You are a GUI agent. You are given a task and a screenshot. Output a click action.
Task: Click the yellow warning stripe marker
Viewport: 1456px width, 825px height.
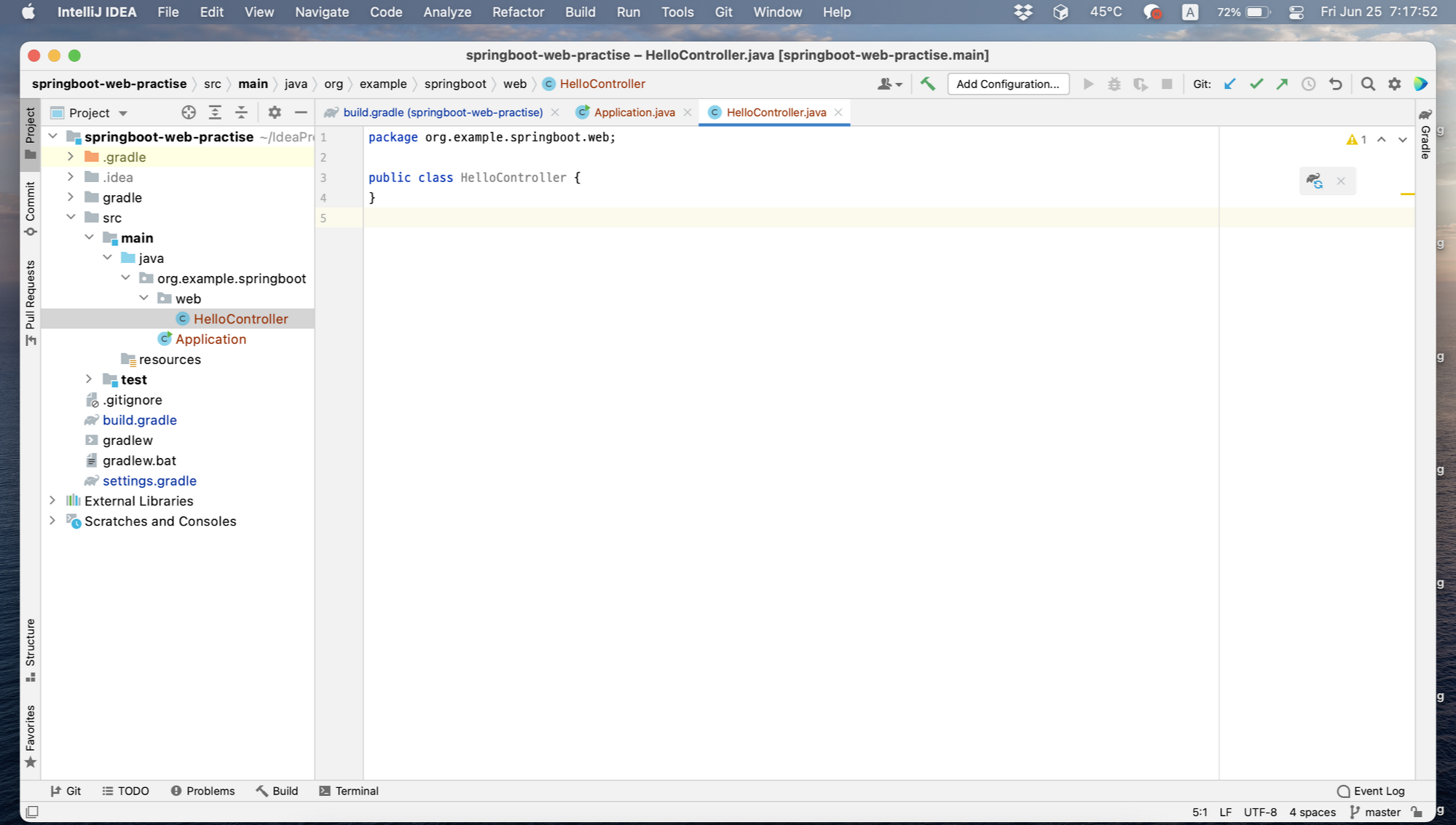1406,194
